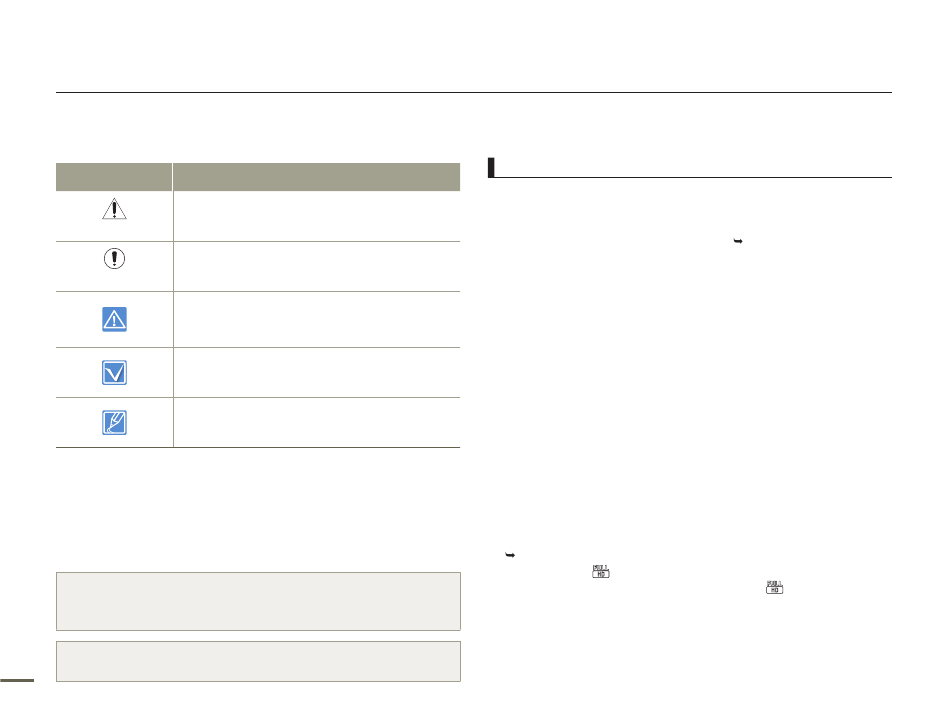Click description cell beside circled exclamation icon

[x=317, y=267]
